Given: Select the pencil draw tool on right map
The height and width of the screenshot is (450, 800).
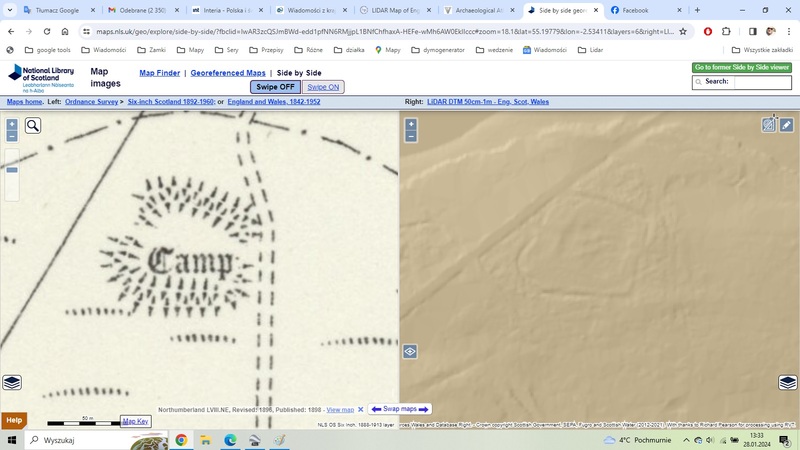Looking at the screenshot, I should pyautogui.click(x=787, y=125).
